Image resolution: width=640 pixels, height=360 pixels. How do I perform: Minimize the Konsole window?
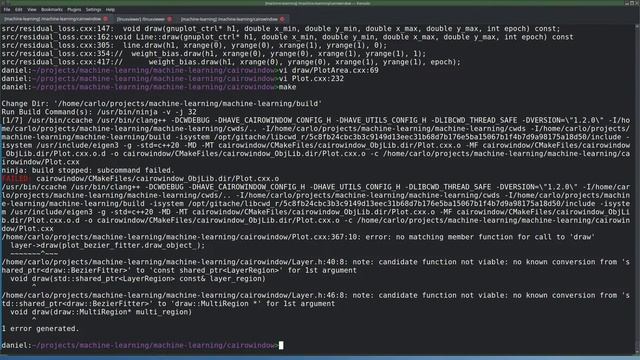(x=627, y=3)
